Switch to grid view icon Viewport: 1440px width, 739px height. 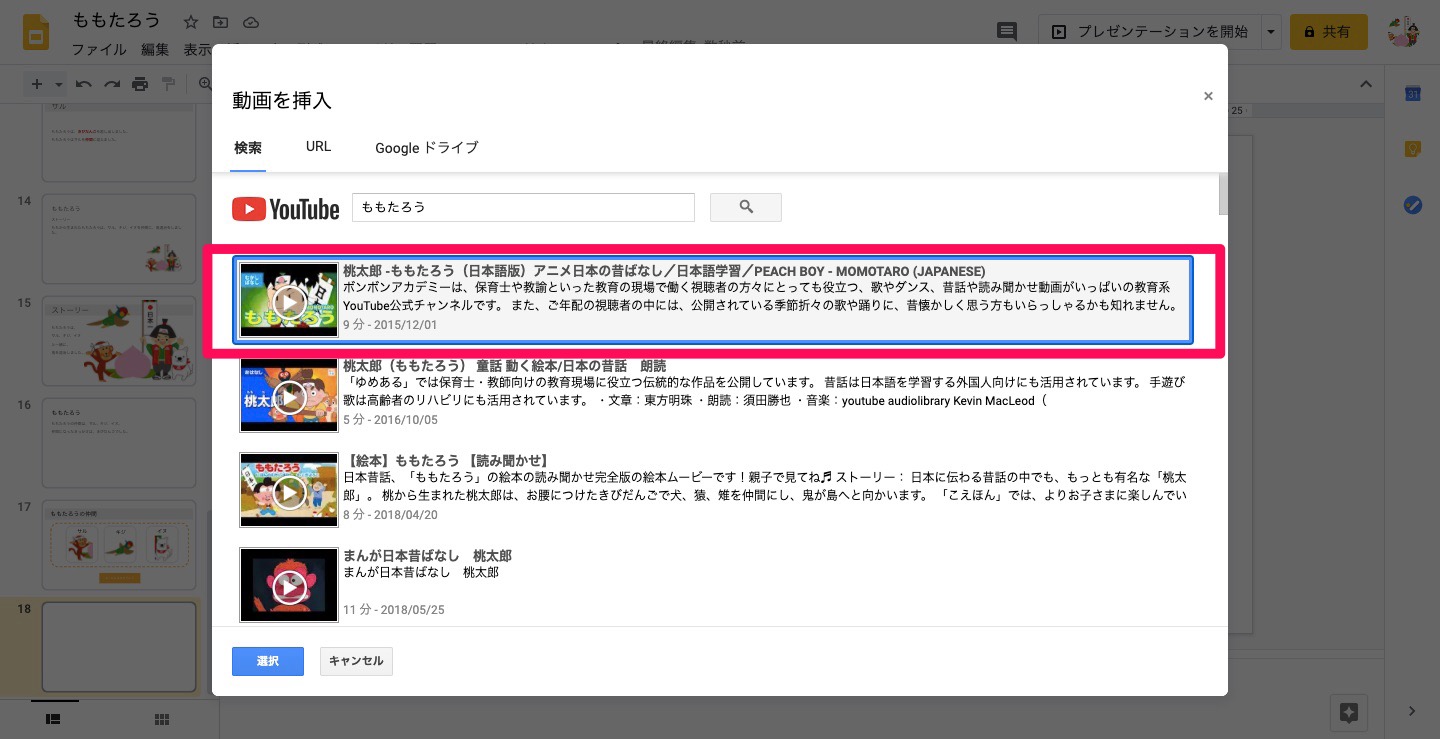(162, 719)
